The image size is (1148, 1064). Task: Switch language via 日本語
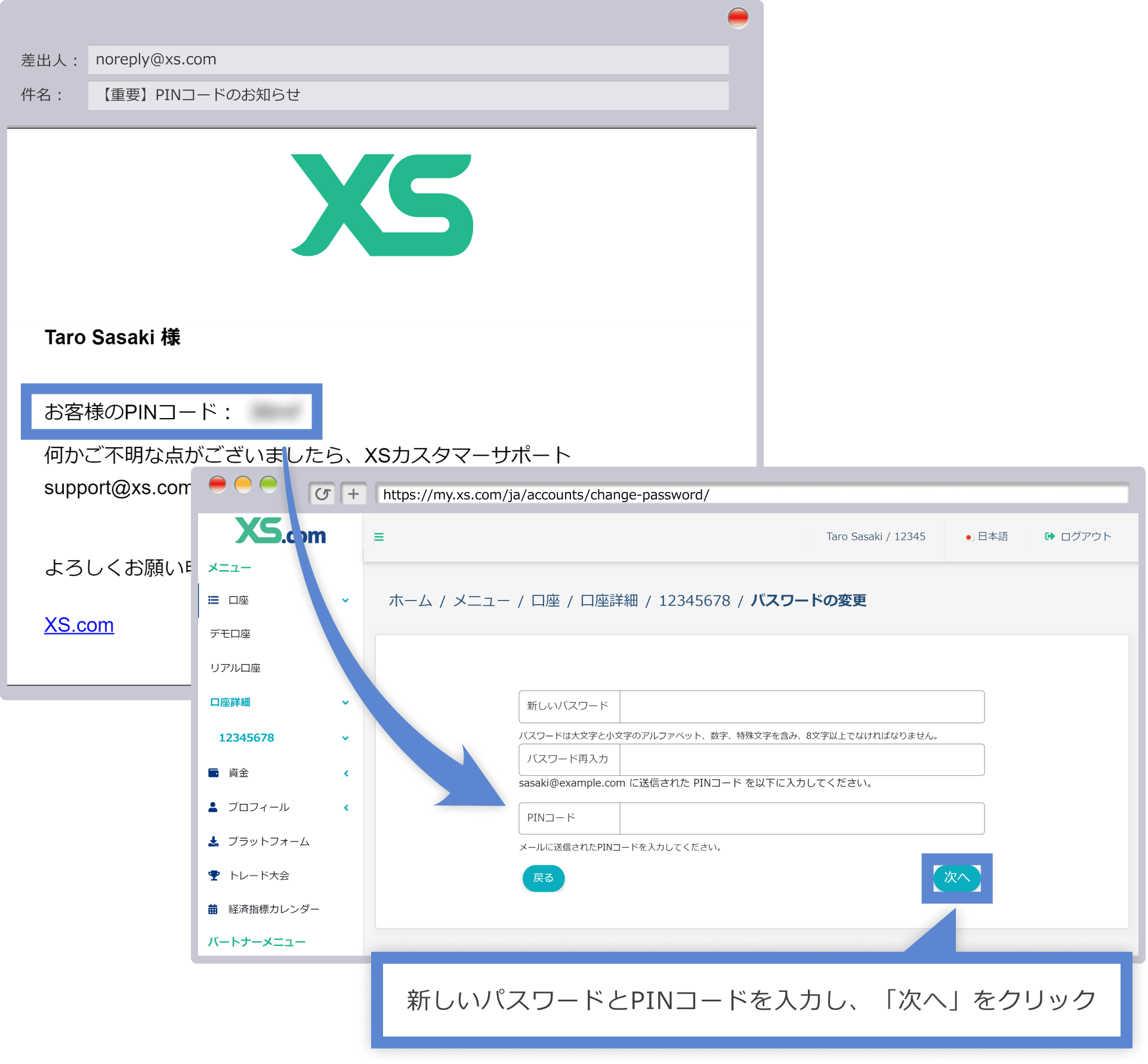point(993,536)
